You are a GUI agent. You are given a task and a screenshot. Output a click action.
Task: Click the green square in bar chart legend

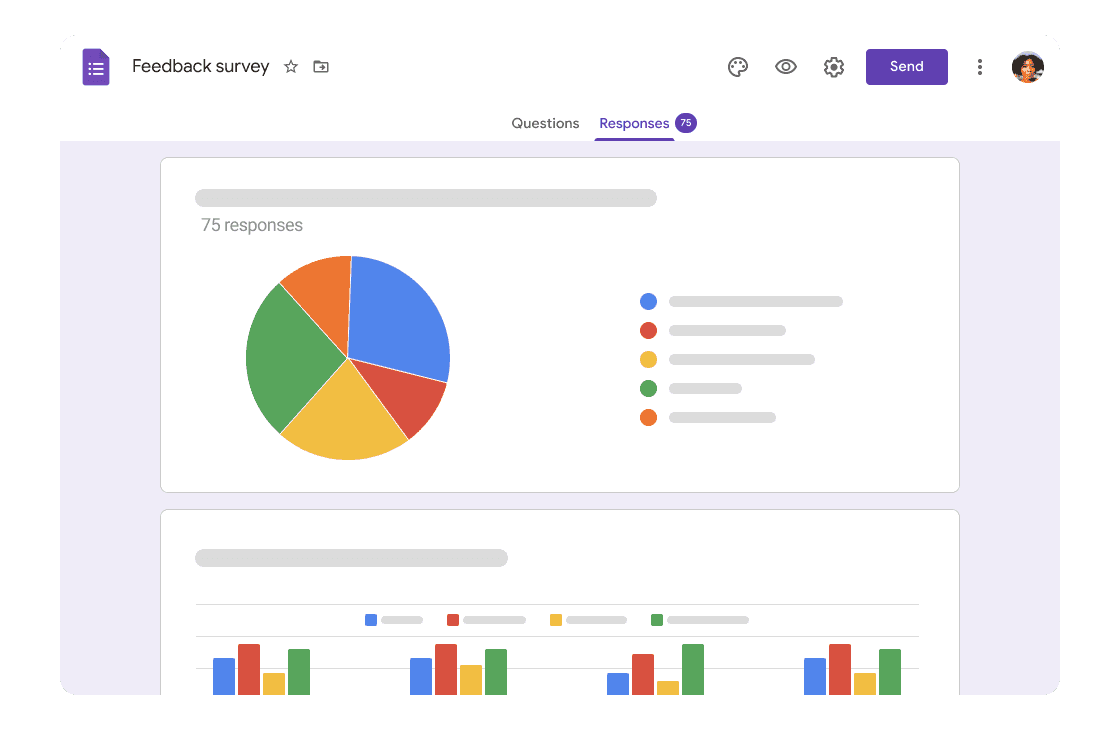coord(657,620)
